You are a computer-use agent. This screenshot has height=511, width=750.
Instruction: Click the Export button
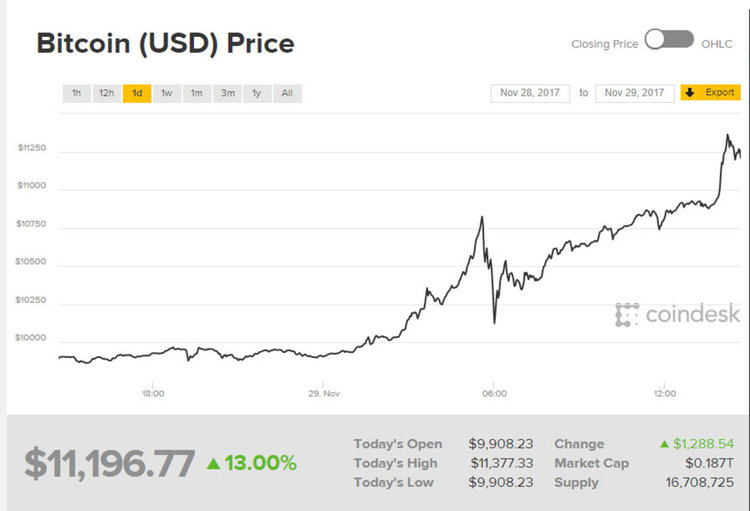coord(711,92)
